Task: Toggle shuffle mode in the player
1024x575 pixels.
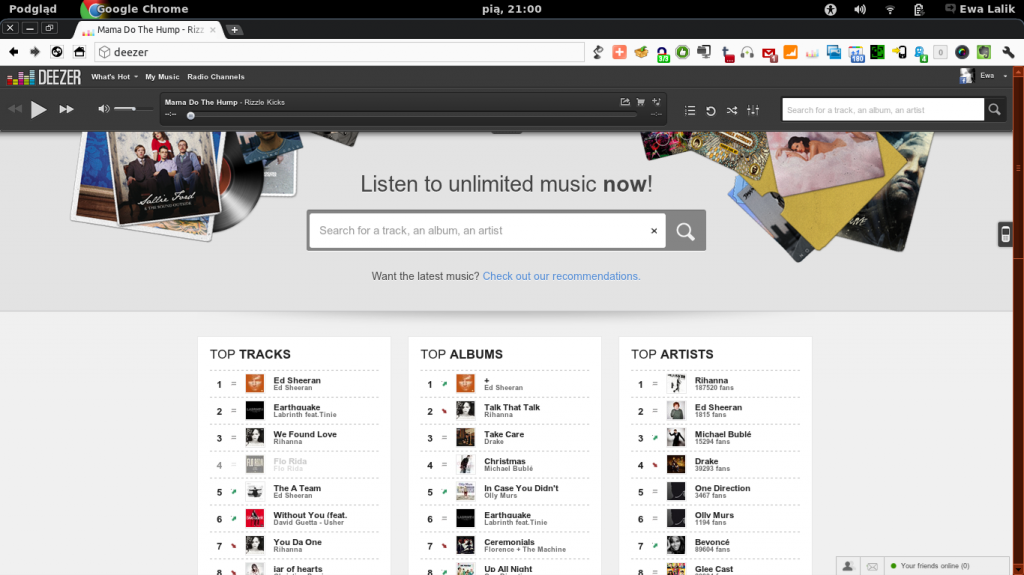Action: [x=731, y=110]
